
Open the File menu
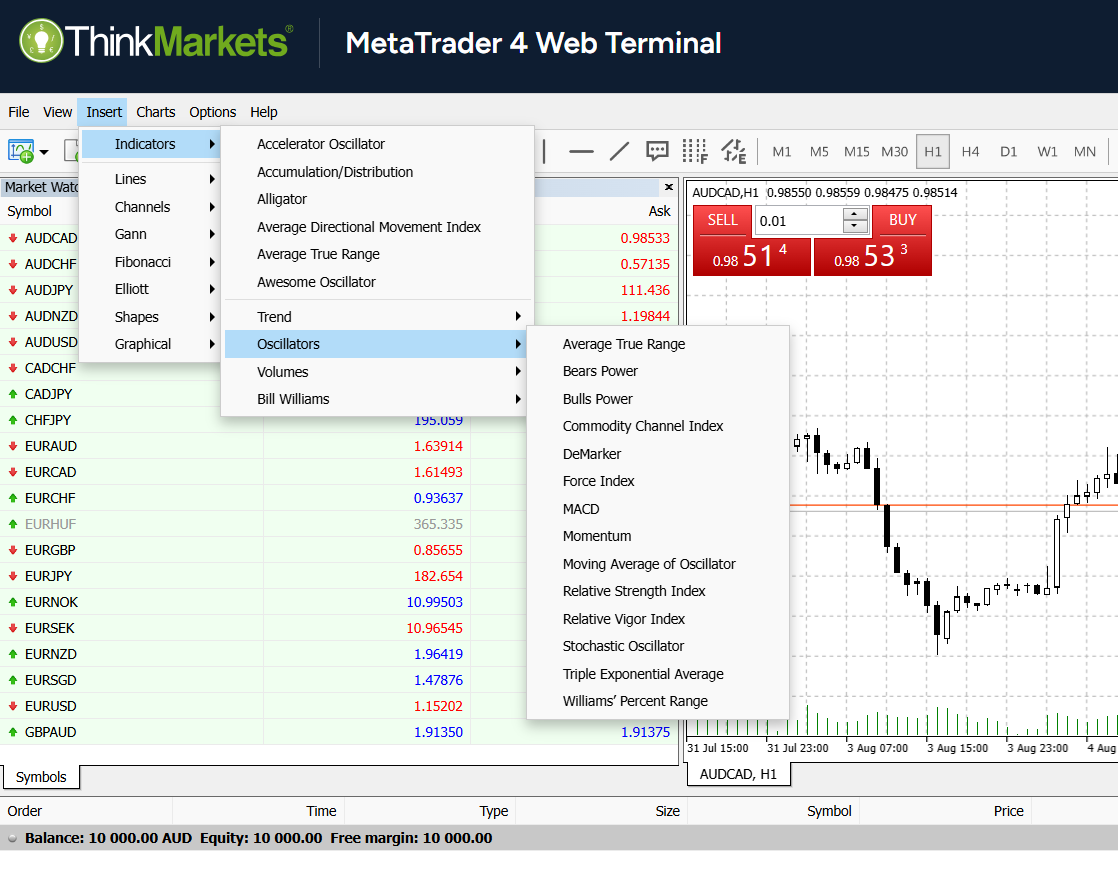(19, 112)
